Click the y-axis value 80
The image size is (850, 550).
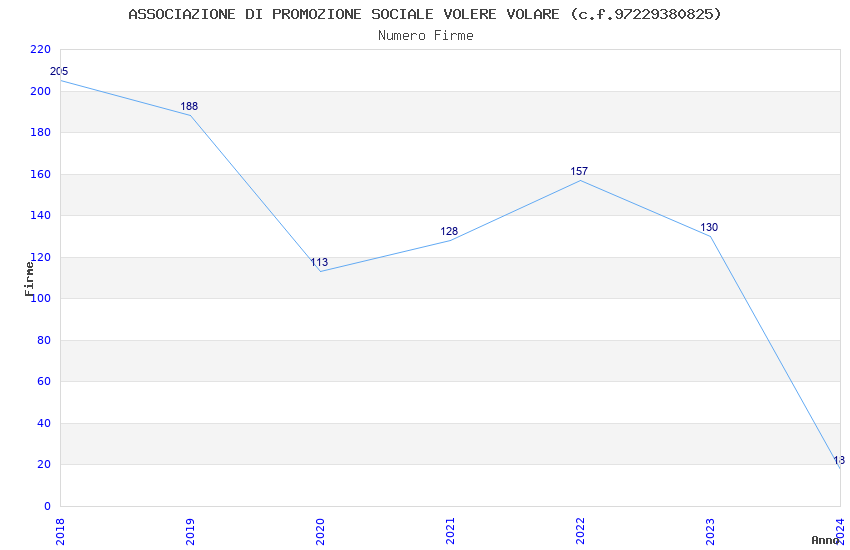[44, 340]
